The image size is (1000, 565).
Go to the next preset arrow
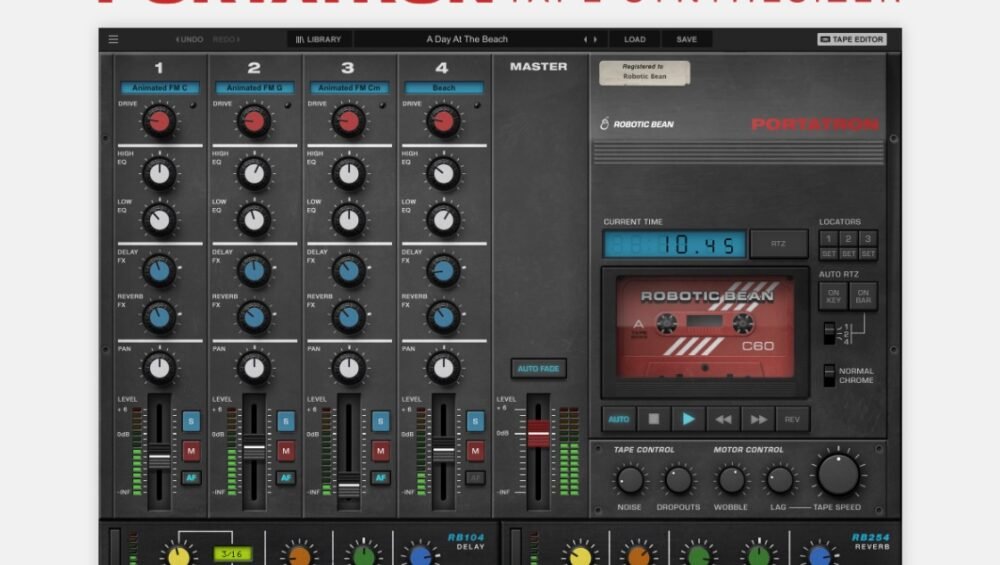pyautogui.click(x=596, y=39)
